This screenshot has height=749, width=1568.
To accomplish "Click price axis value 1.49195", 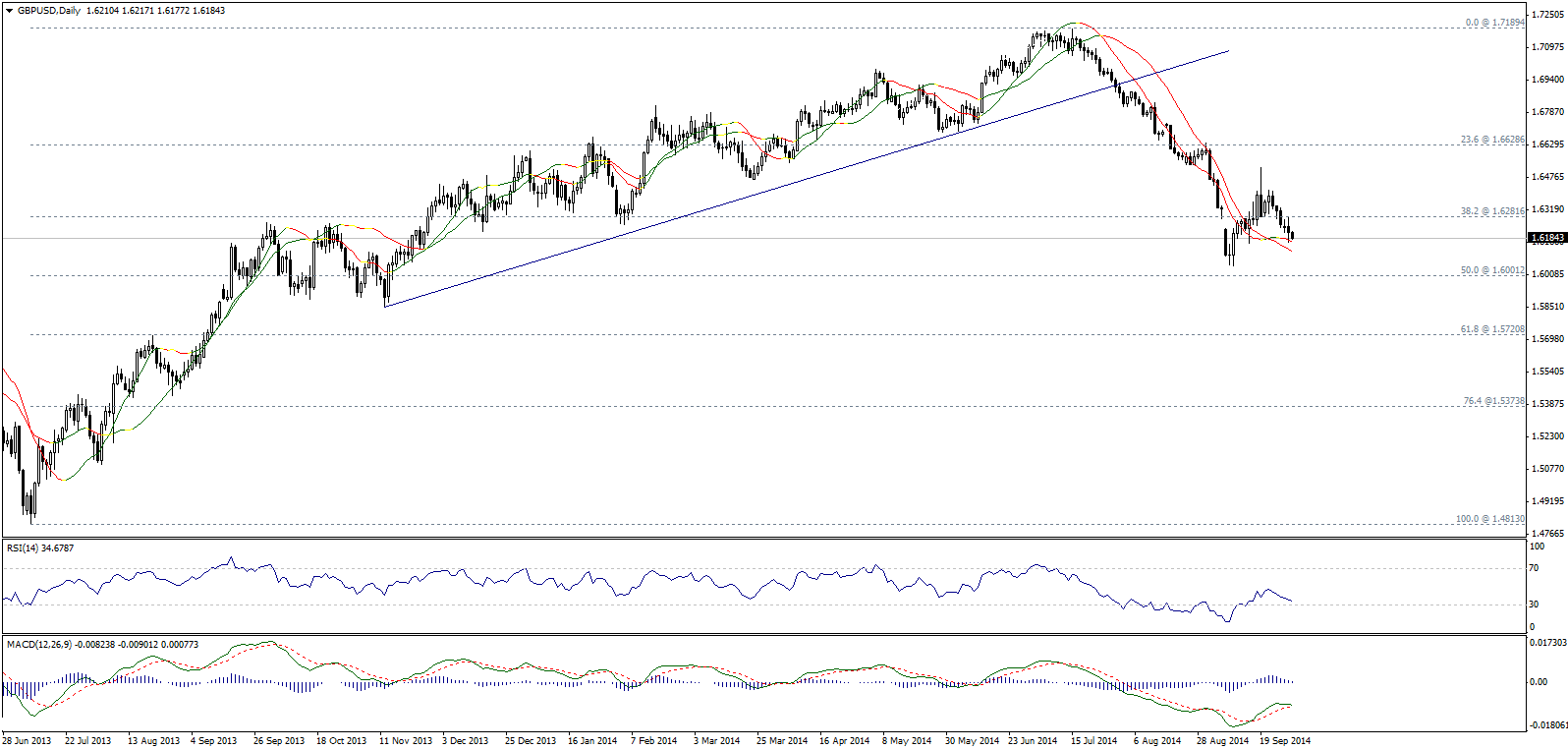I will pos(1548,501).
